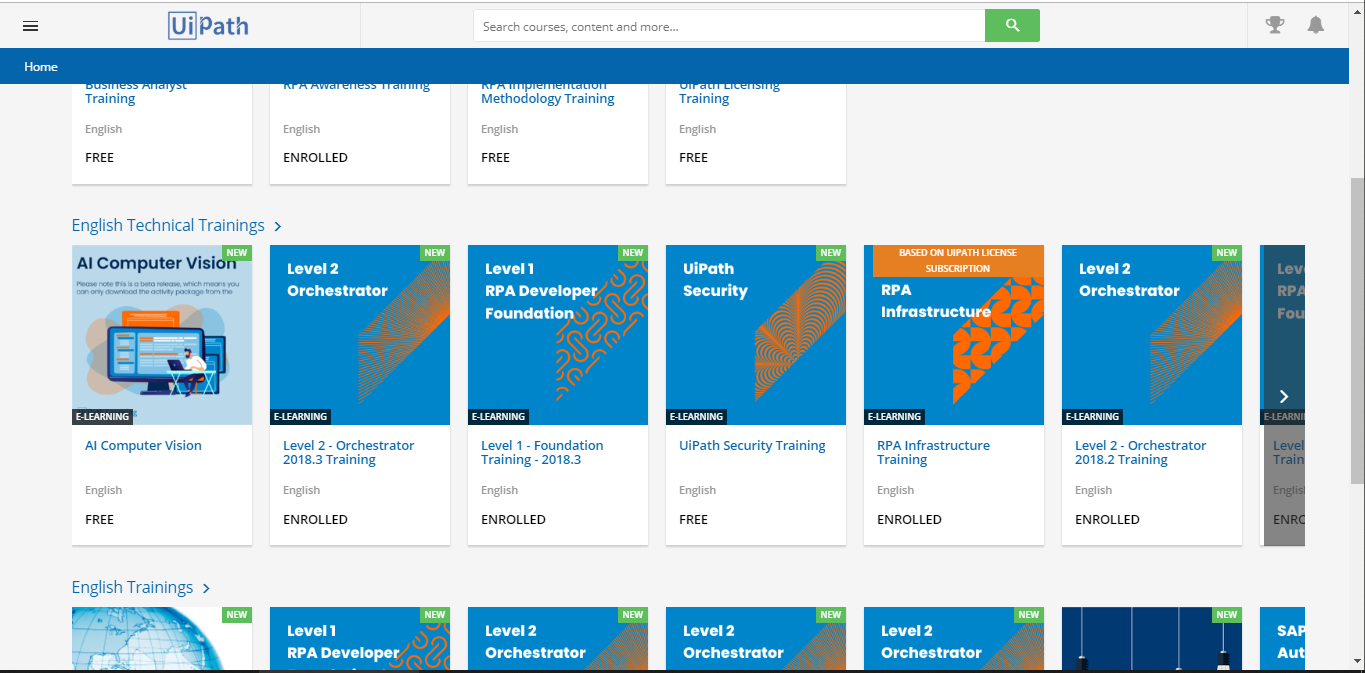Select the UiPath Security course thumbnail
This screenshot has width=1365, height=673.
pyautogui.click(x=756, y=335)
